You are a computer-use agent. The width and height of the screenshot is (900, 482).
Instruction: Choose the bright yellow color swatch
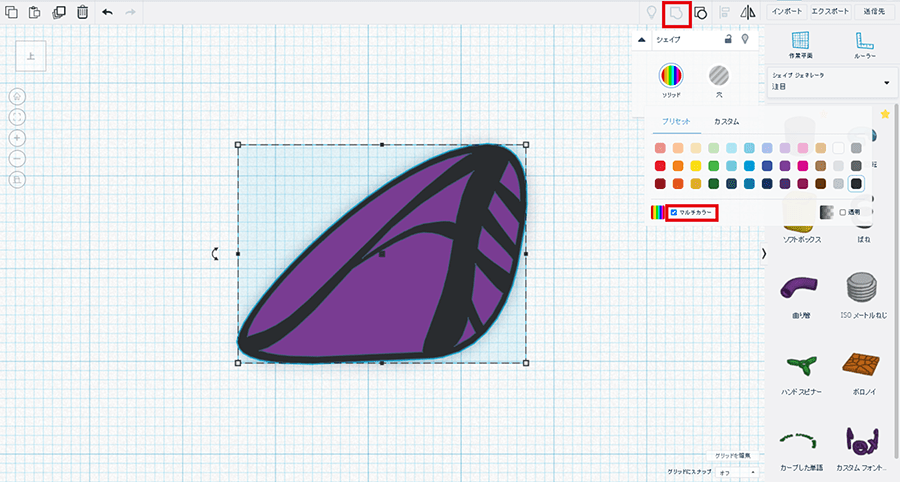pos(696,166)
